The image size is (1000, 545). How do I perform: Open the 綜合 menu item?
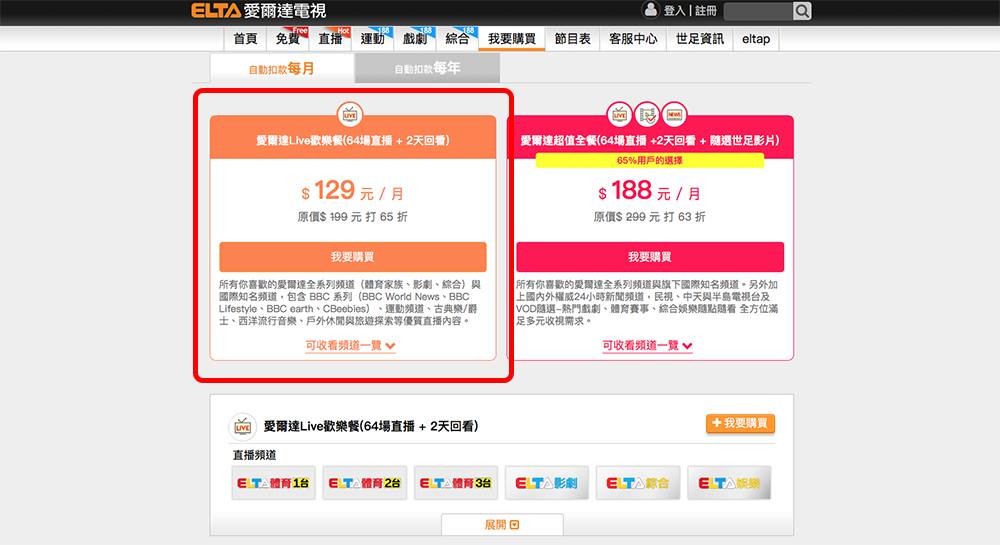click(457, 39)
